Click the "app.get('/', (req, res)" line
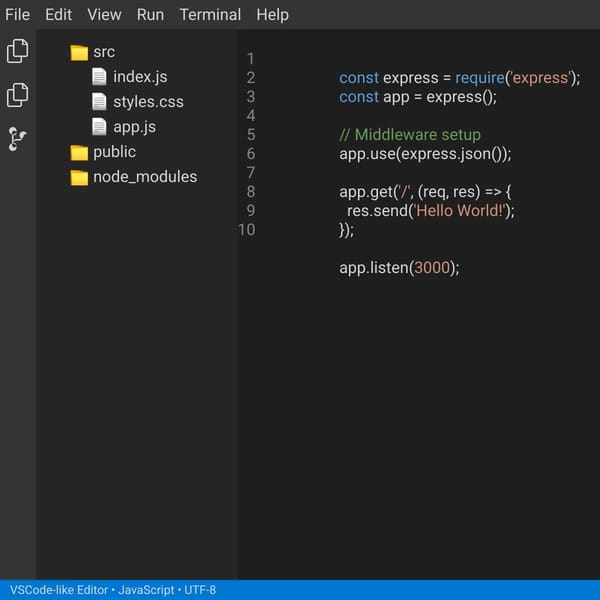600x600 pixels. 425,192
